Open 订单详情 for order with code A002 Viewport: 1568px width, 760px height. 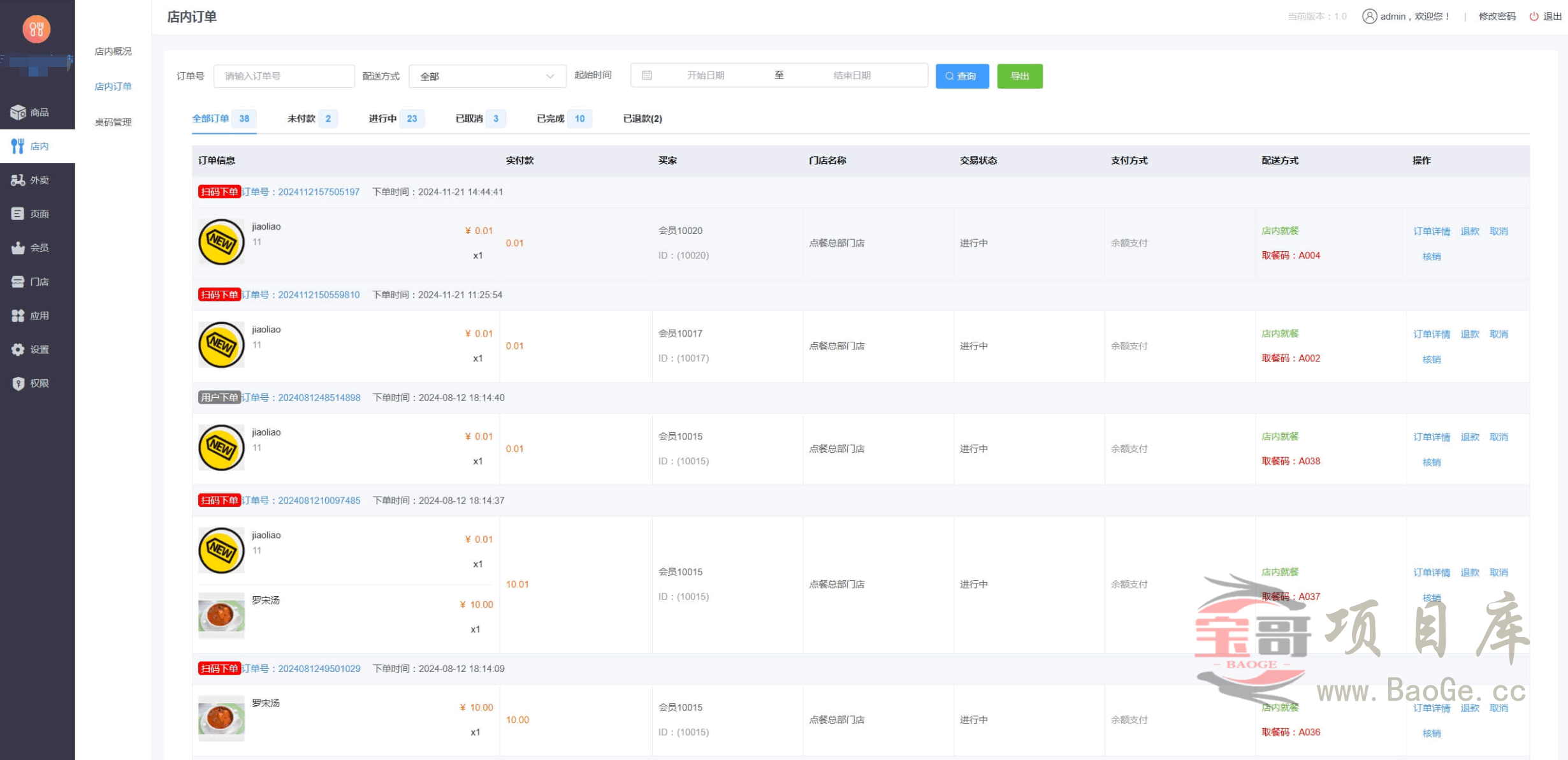pyautogui.click(x=1431, y=334)
